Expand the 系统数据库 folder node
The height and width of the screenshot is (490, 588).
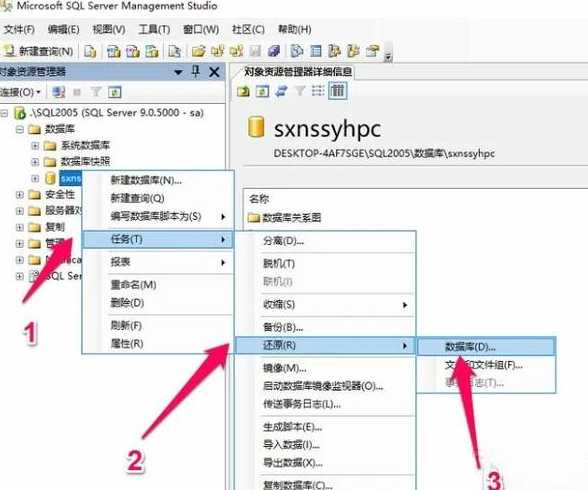[x=35, y=145]
